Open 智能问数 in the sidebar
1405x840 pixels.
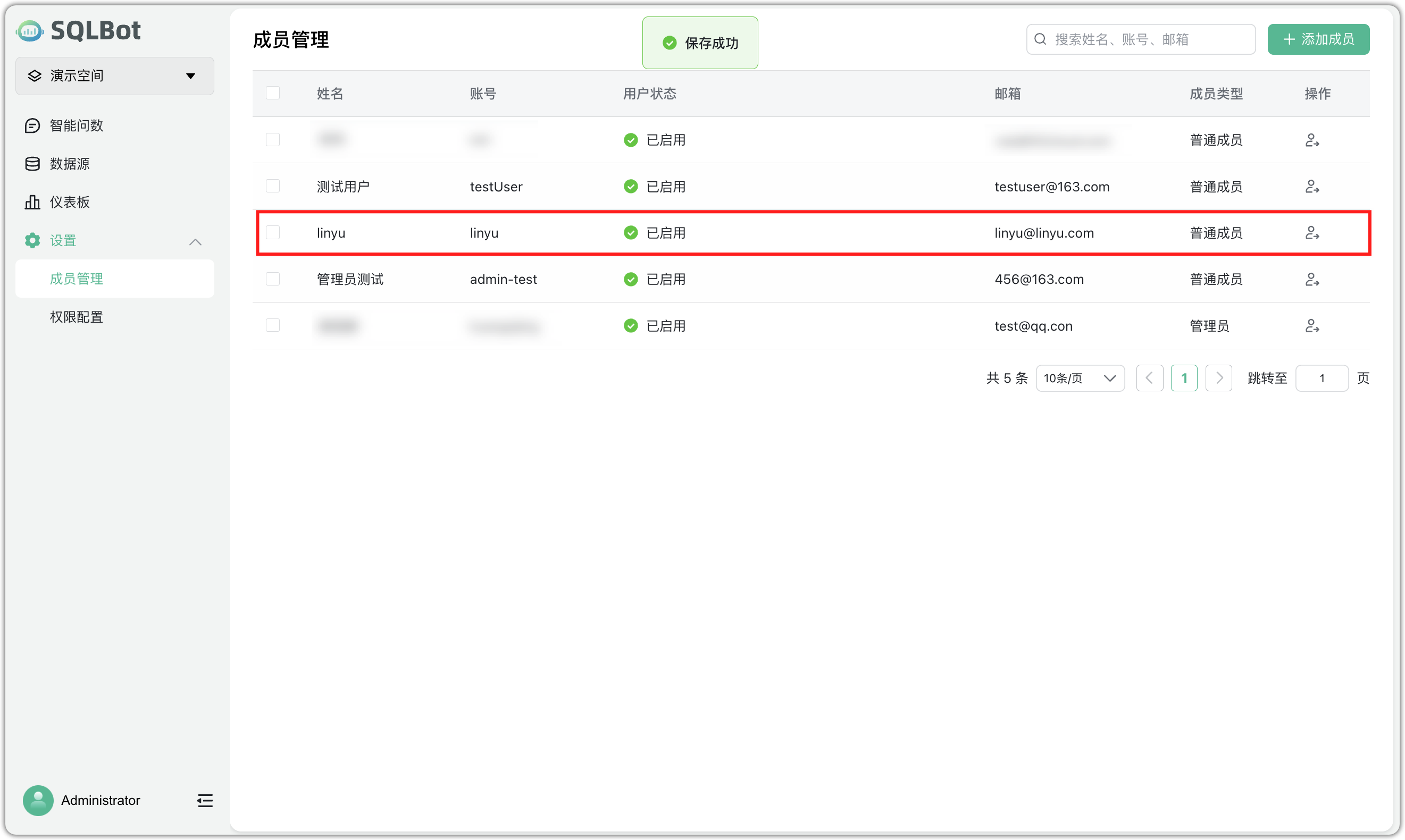pos(77,125)
